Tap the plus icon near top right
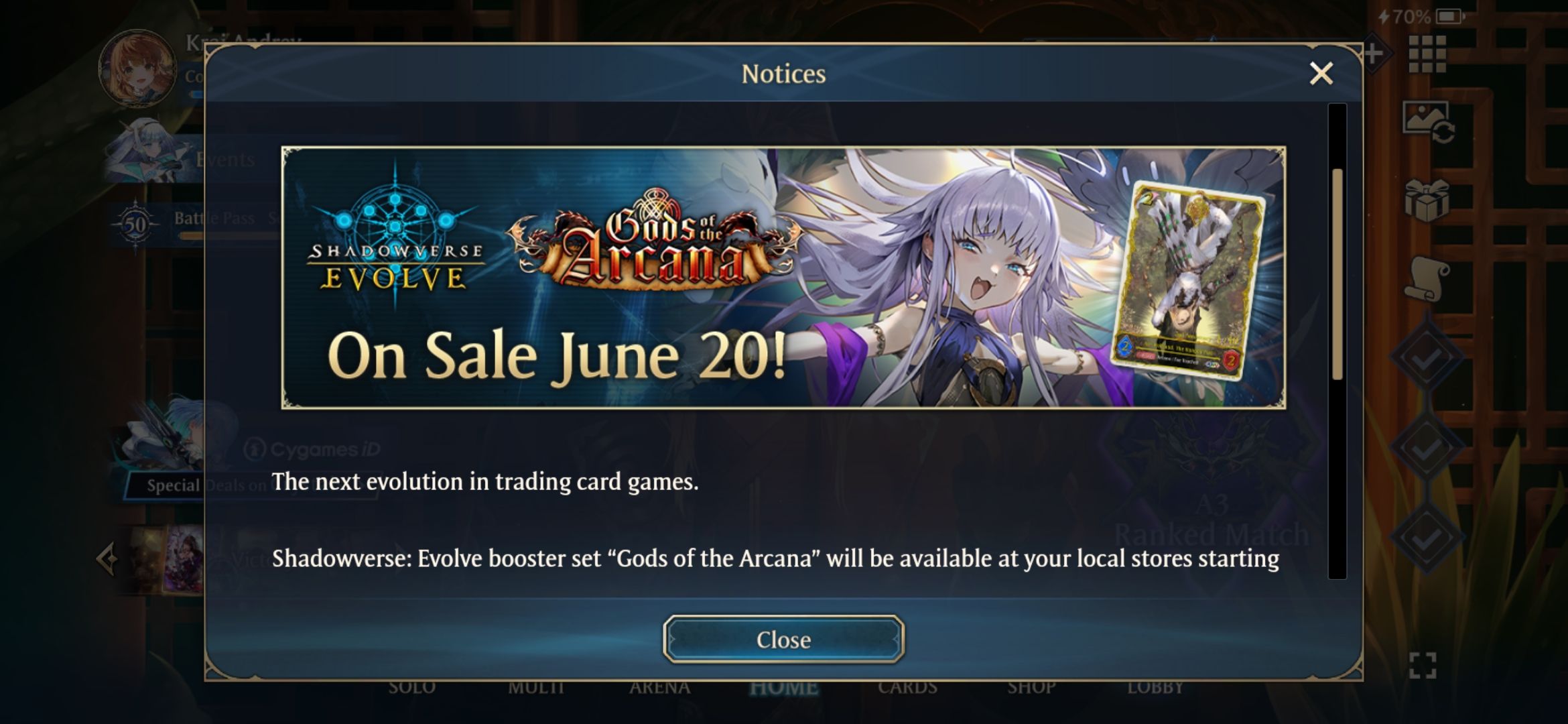The image size is (1568, 724). tap(1373, 54)
